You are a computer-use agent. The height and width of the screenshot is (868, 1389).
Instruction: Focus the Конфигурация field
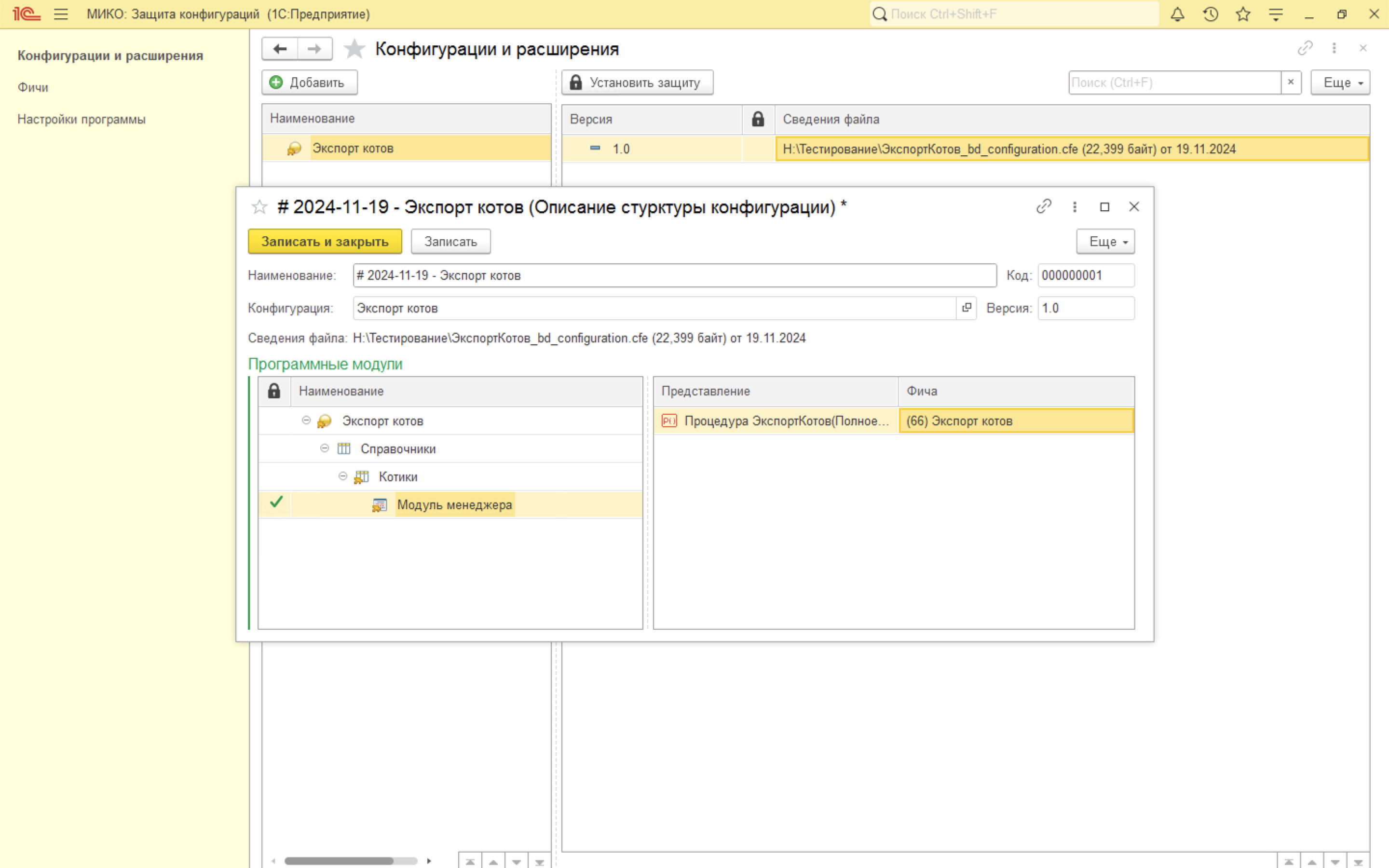(x=654, y=308)
